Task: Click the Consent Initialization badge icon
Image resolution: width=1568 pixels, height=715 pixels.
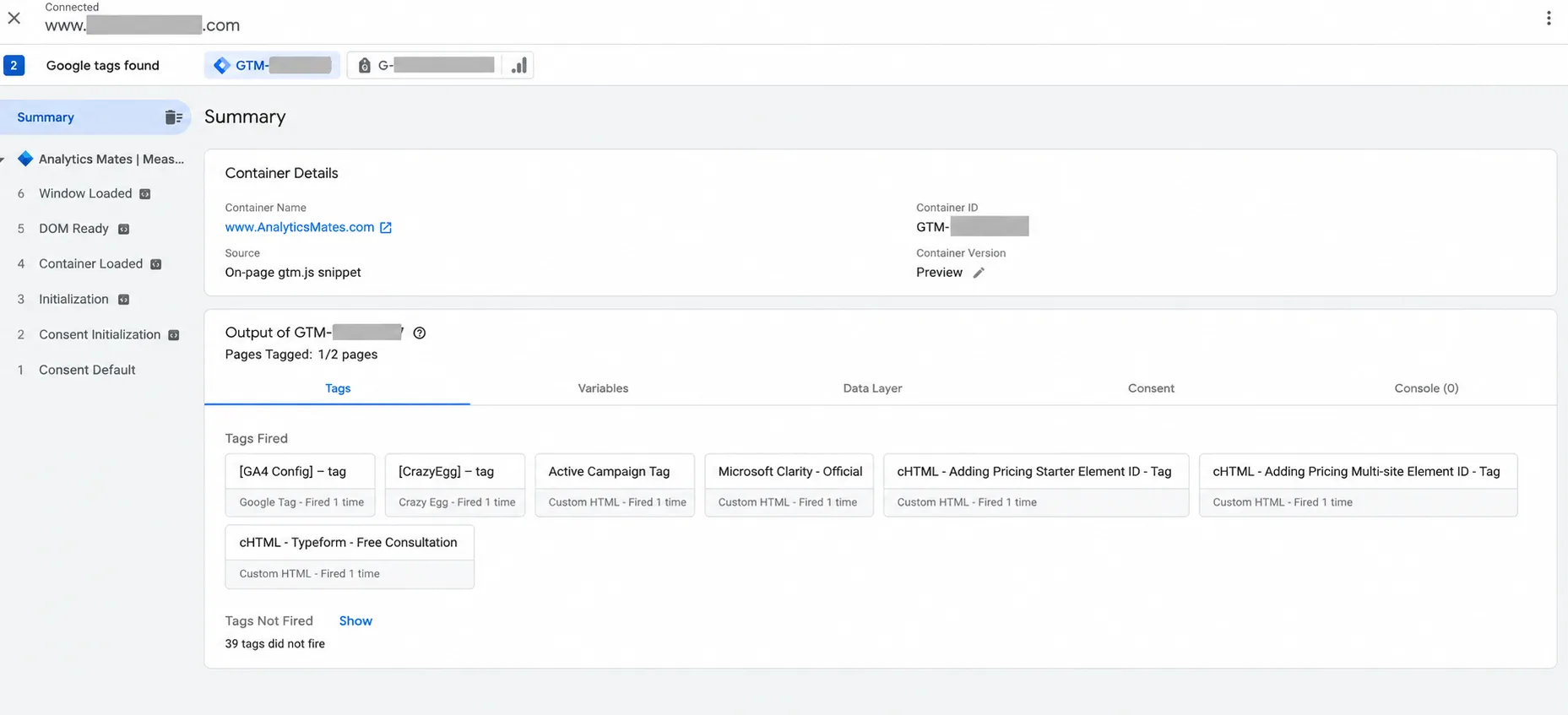Action: tap(173, 335)
